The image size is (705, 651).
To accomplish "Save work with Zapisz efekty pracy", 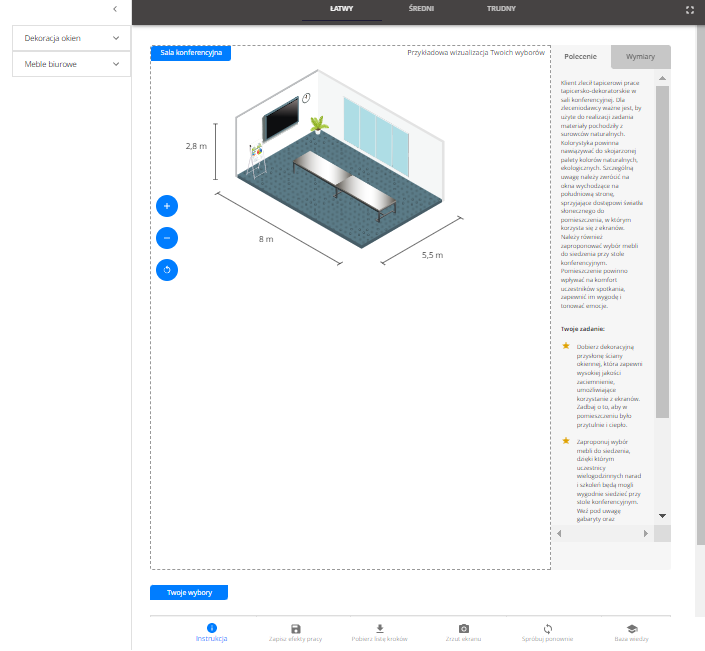I will (x=295, y=628).
